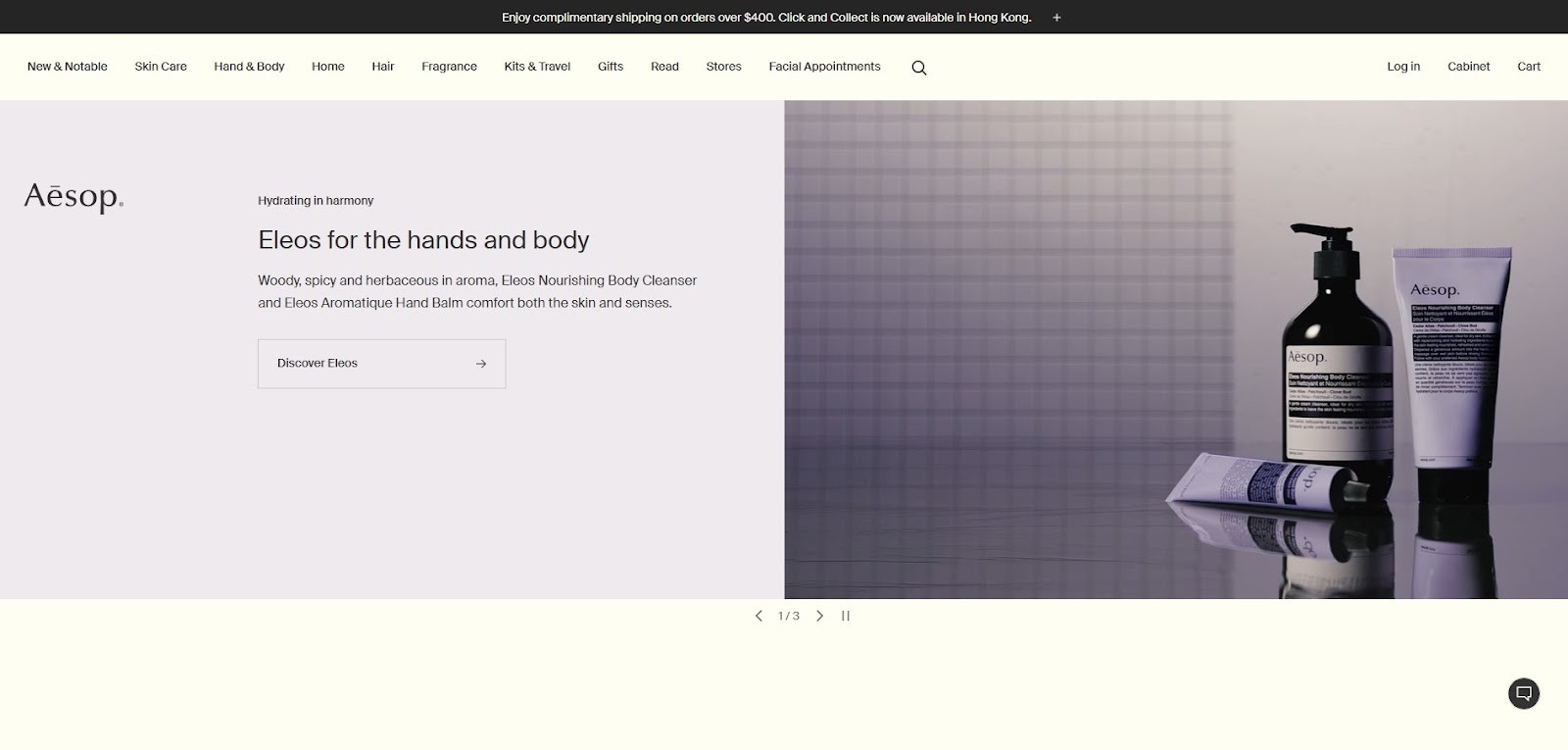
Task: Open the Fragrance menu
Action: point(449,67)
